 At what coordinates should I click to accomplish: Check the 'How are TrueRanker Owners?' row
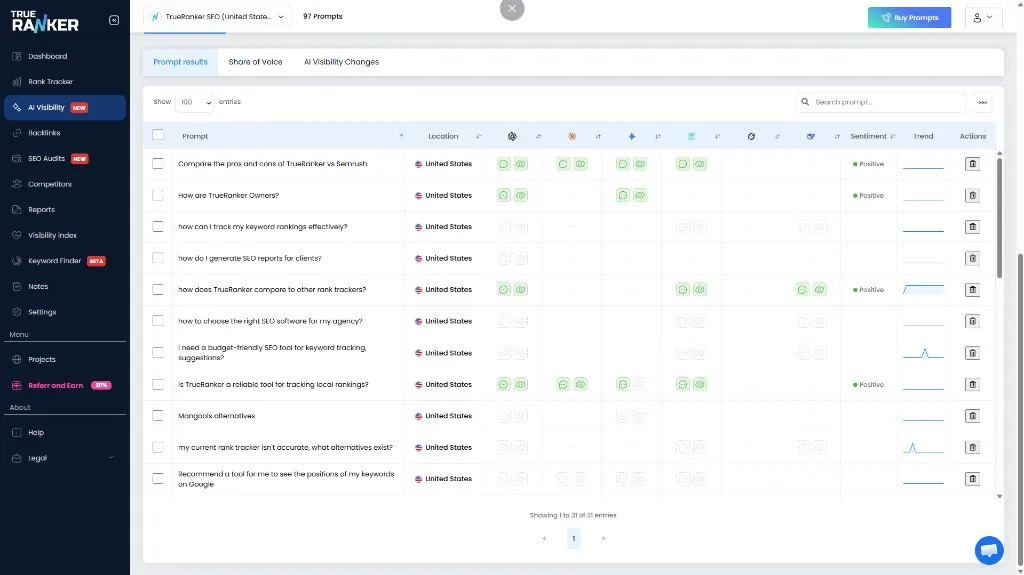157,195
